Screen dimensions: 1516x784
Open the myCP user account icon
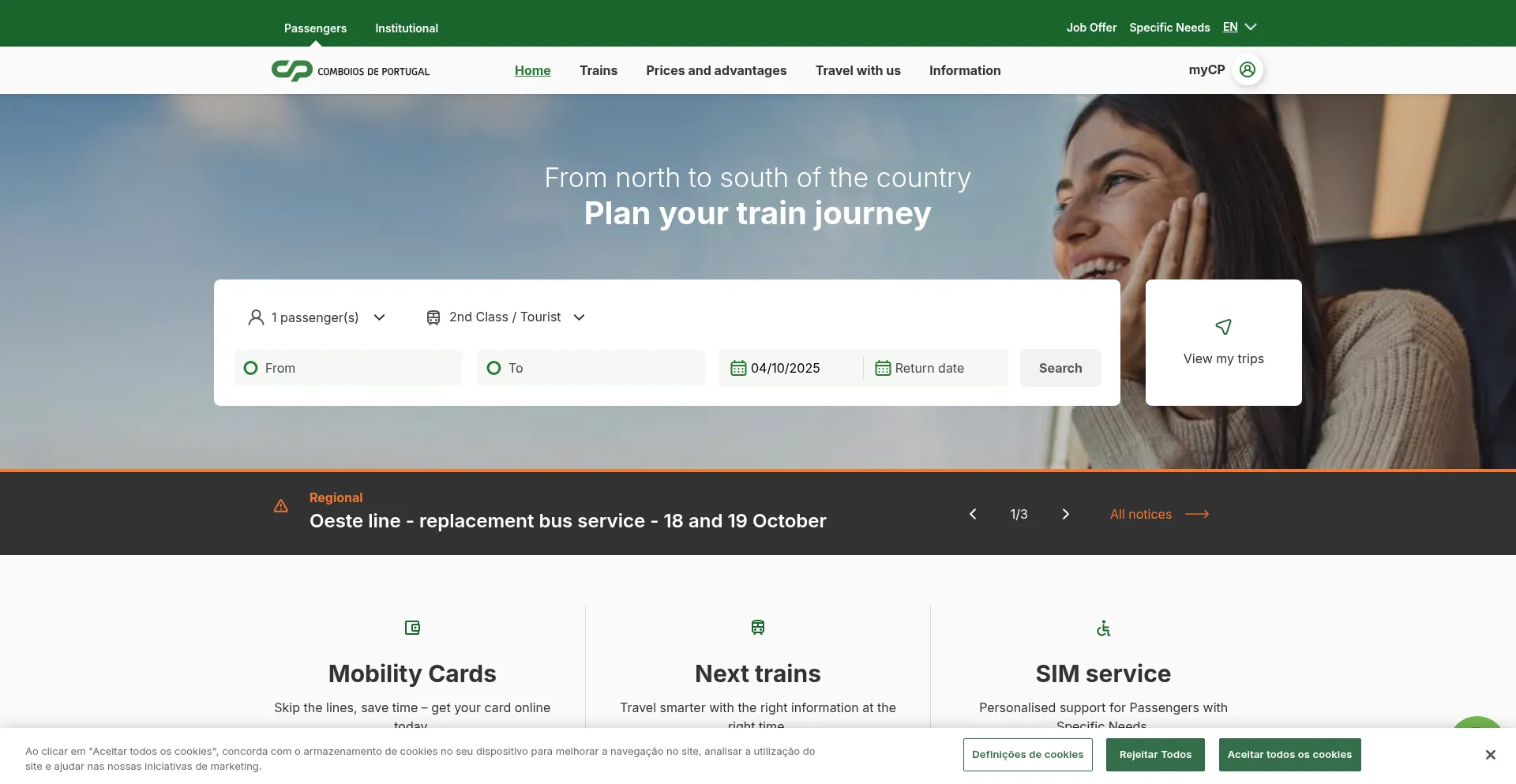coord(1248,70)
